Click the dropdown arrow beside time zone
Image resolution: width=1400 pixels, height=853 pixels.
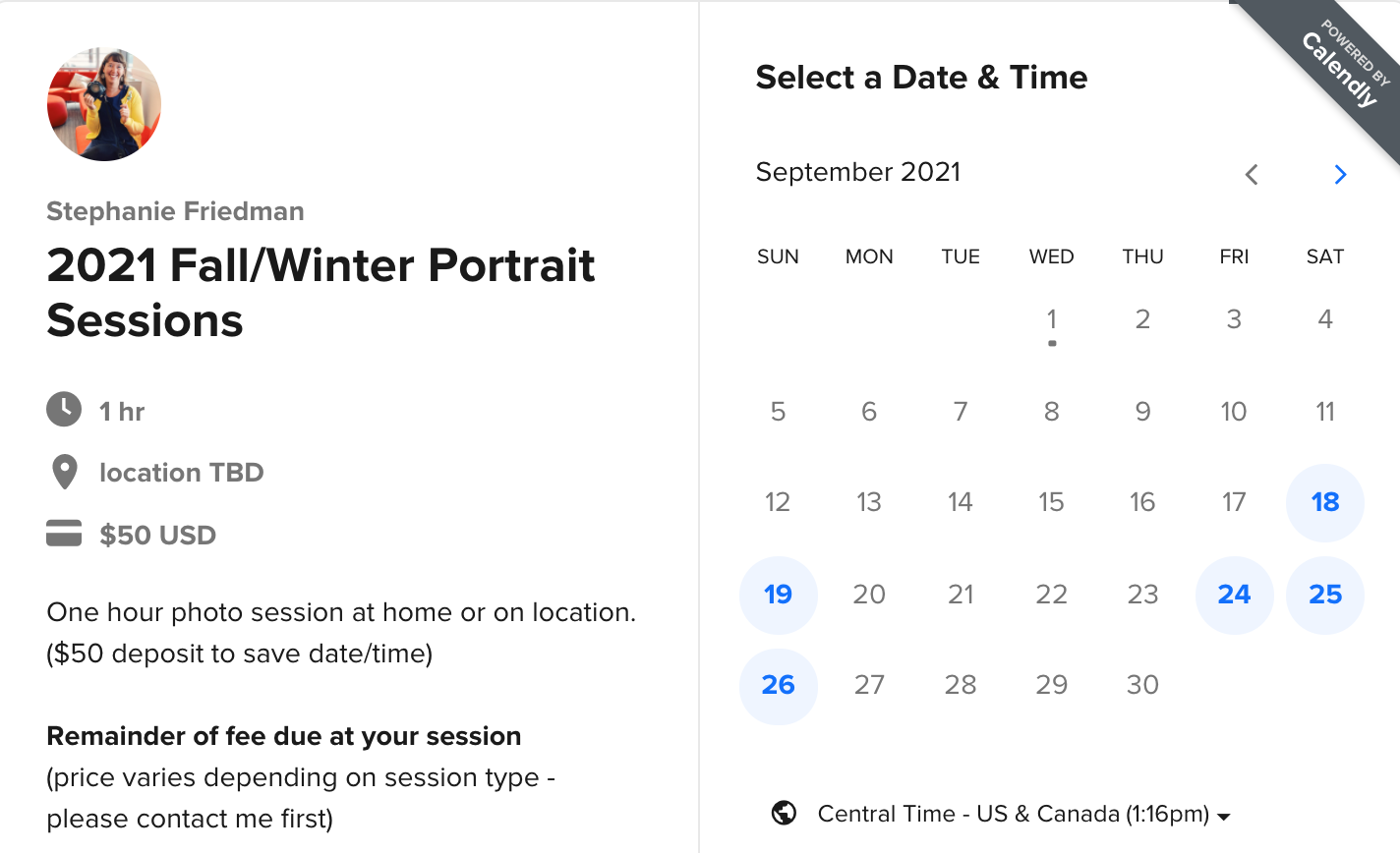tap(1224, 816)
